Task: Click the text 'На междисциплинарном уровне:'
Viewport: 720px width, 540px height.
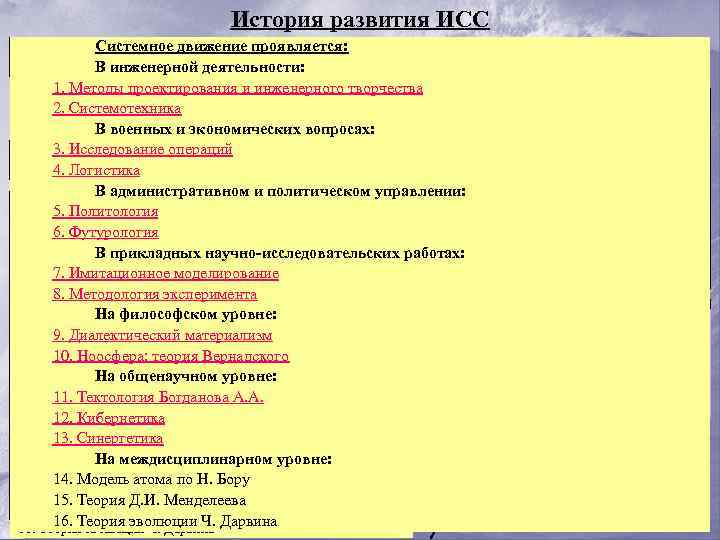Action: pos(214,459)
